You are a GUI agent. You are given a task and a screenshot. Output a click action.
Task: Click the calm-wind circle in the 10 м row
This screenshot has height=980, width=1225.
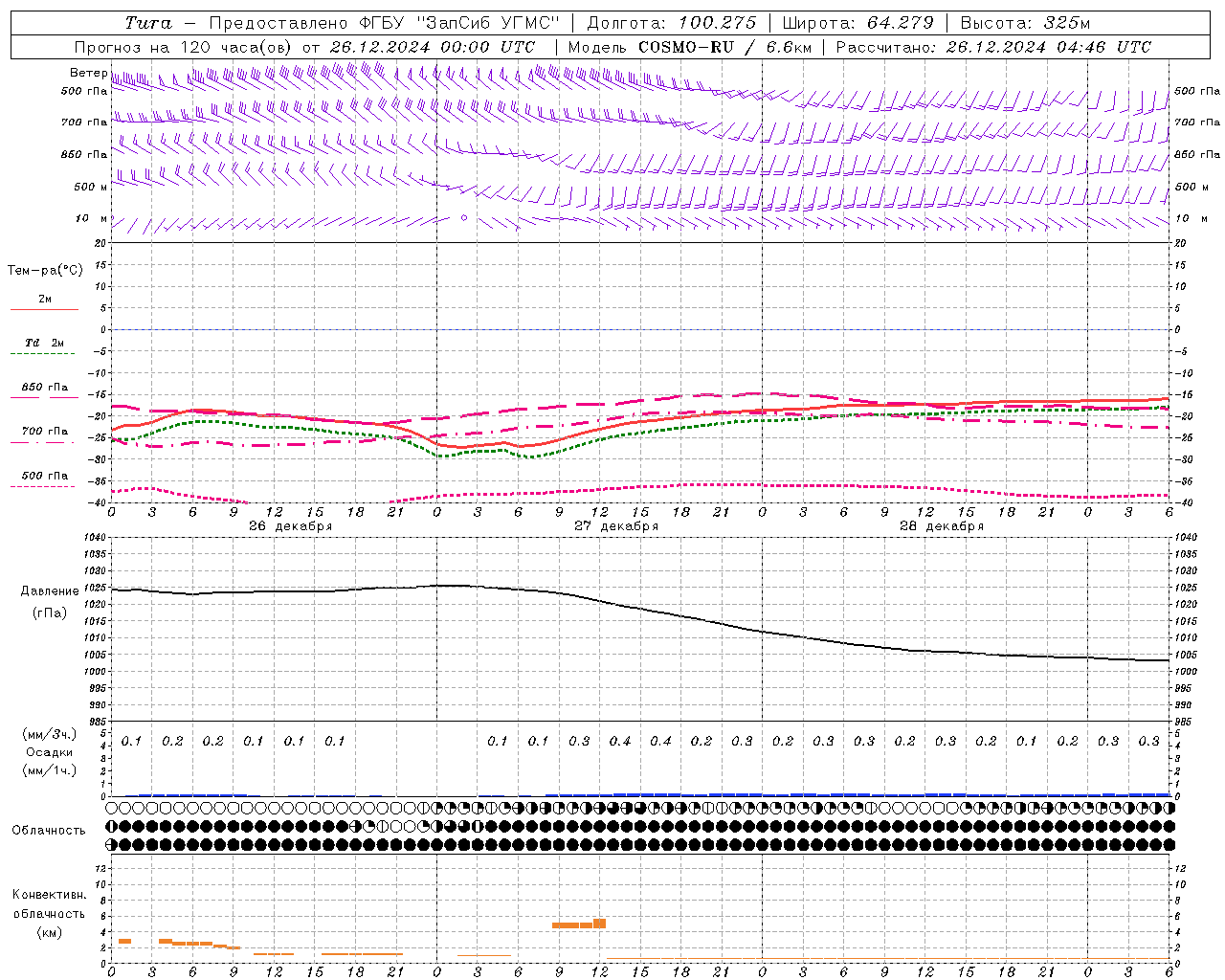[x=464, y=218]
